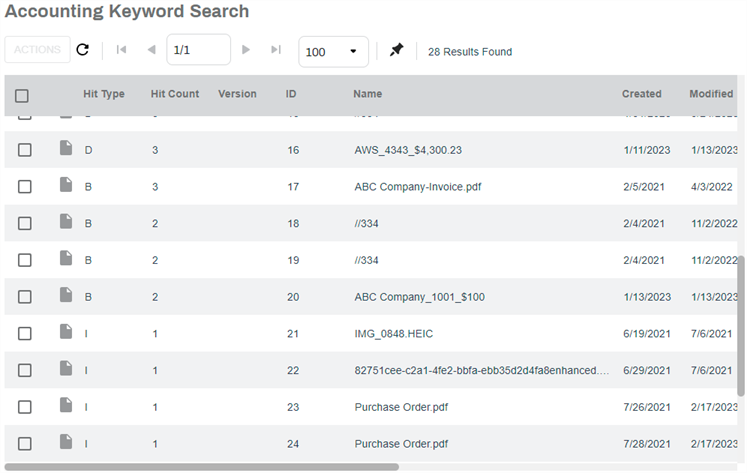Click document icon in row ID 18
Viewport: 747px width, 473px height.
click(66, 221)
